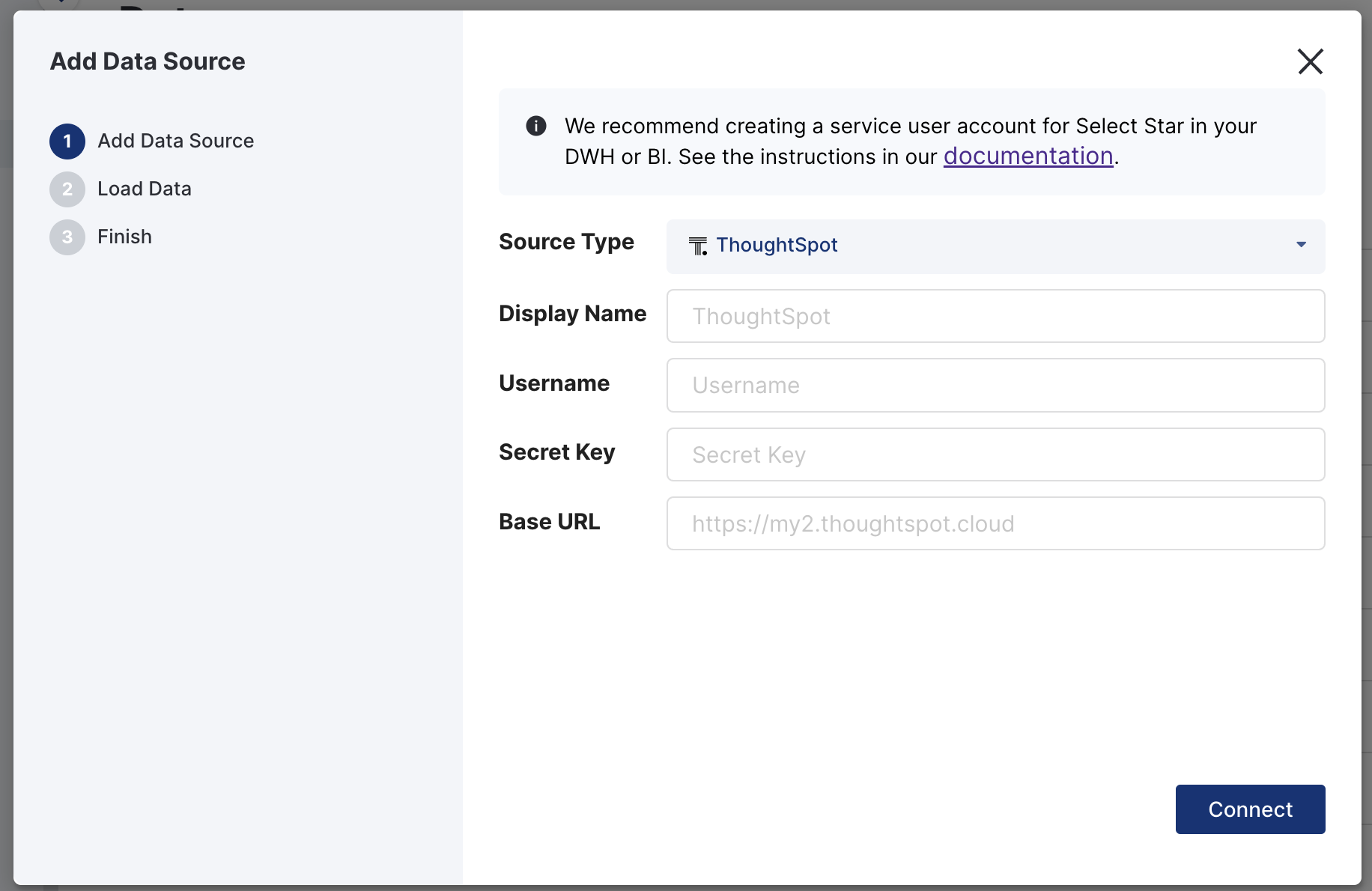Go to the Add Data Source step label
This screenshot has height=891, width=1372.
coord(176,142)
